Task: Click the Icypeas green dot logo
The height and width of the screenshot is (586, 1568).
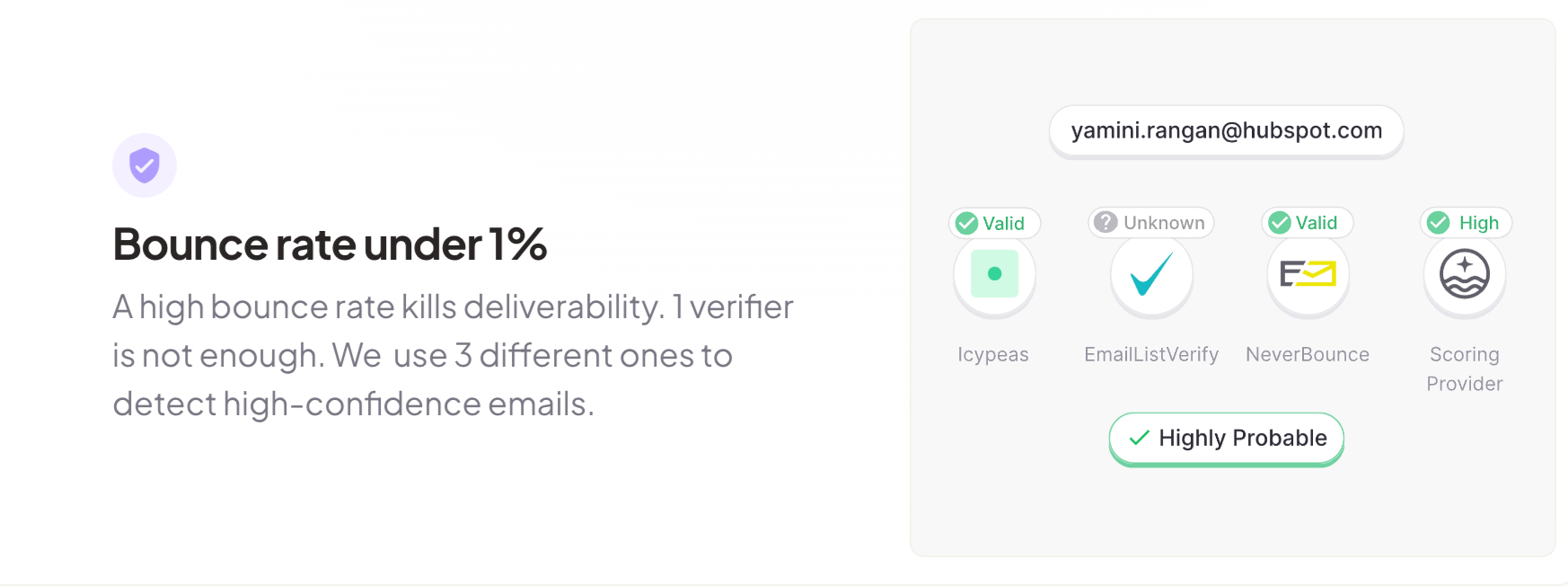Action: pyautogui.click(x=994, y=273)
